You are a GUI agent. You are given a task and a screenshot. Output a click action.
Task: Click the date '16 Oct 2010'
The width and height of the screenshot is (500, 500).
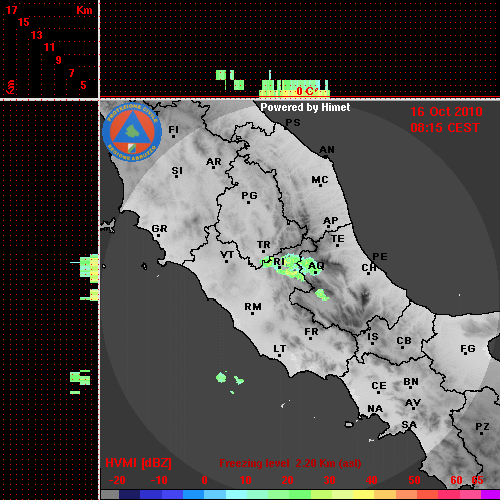click(446, 112)
